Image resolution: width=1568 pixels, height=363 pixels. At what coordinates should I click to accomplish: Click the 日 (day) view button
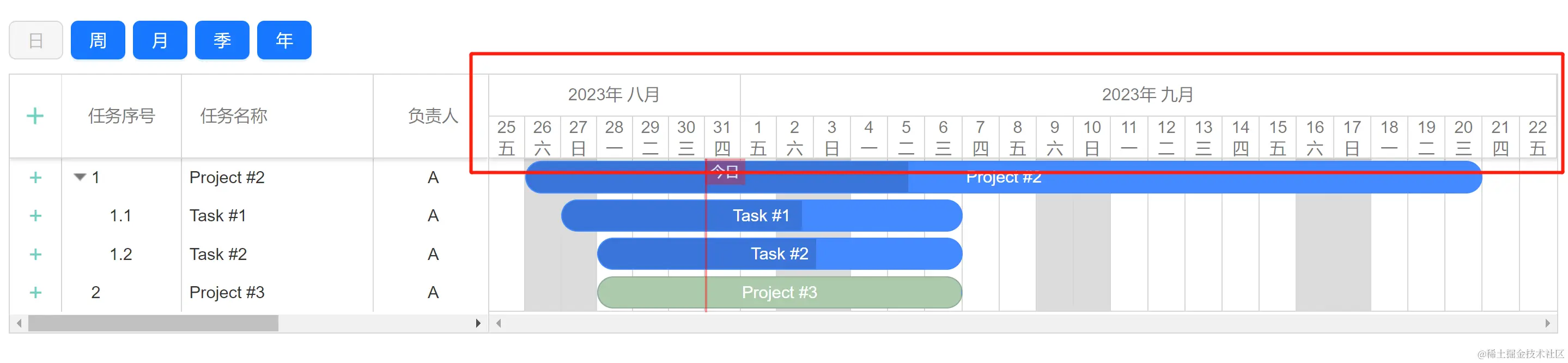36,40
